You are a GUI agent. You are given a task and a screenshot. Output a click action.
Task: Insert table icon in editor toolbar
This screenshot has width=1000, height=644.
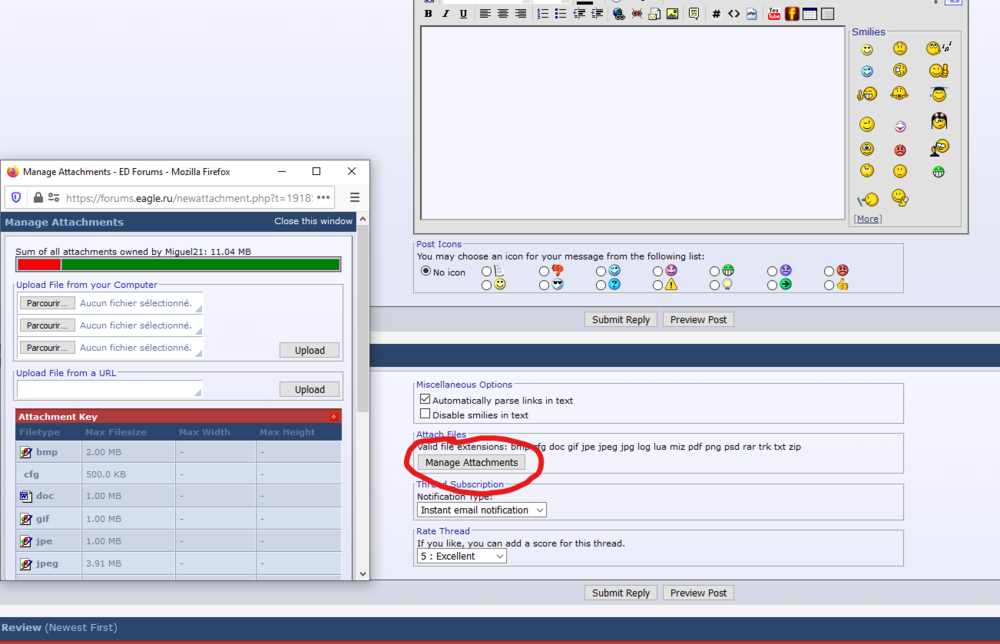point(810,13)
